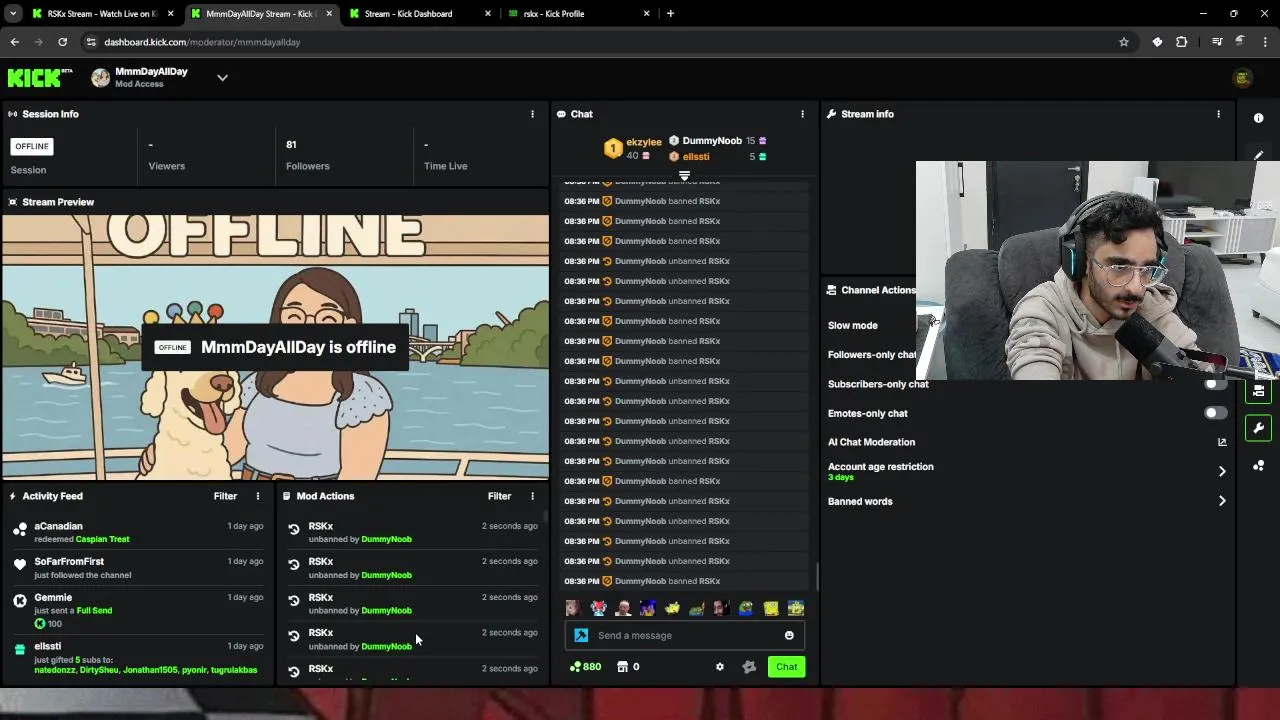Go back with the browser back arrow
The width and height of the screenshot is (1280, 720).
(x=14, y=42)
